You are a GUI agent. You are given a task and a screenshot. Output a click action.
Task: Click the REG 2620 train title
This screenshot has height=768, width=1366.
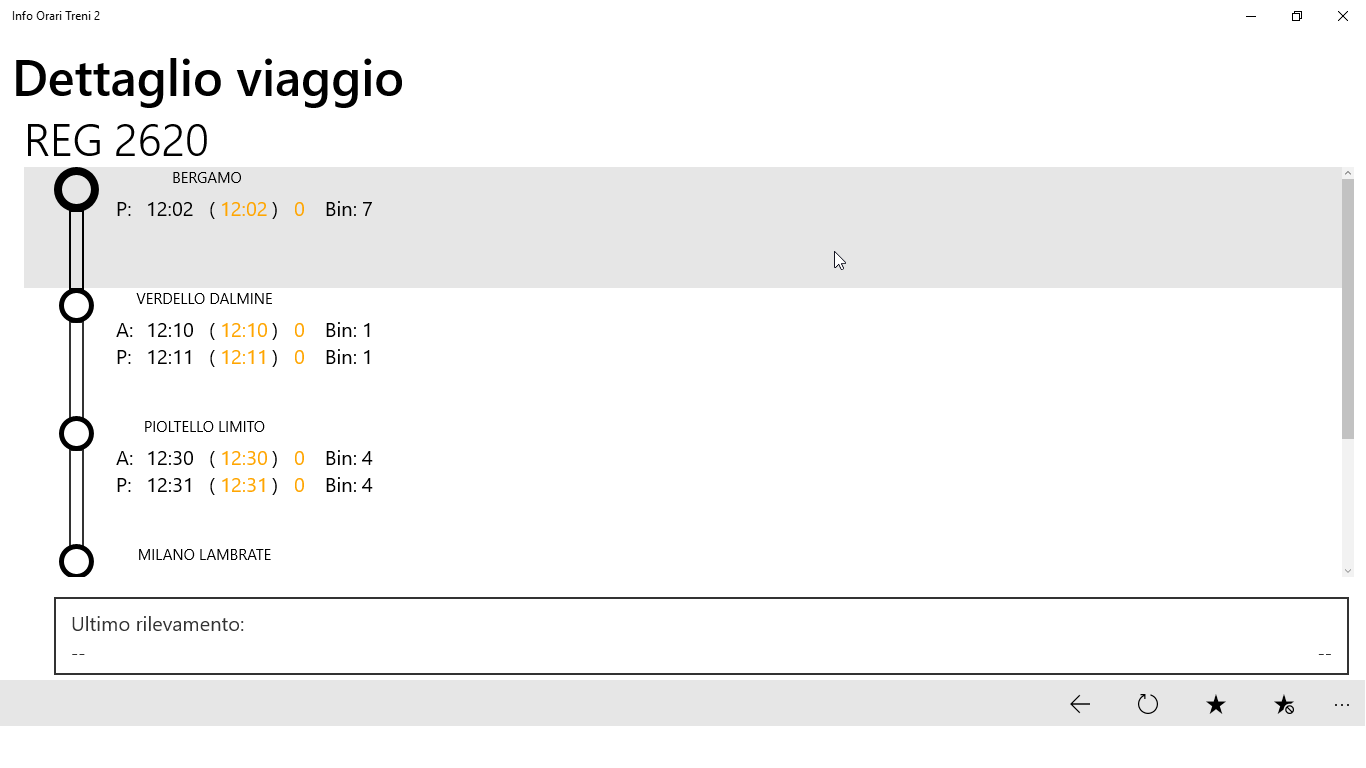[116, 141]
